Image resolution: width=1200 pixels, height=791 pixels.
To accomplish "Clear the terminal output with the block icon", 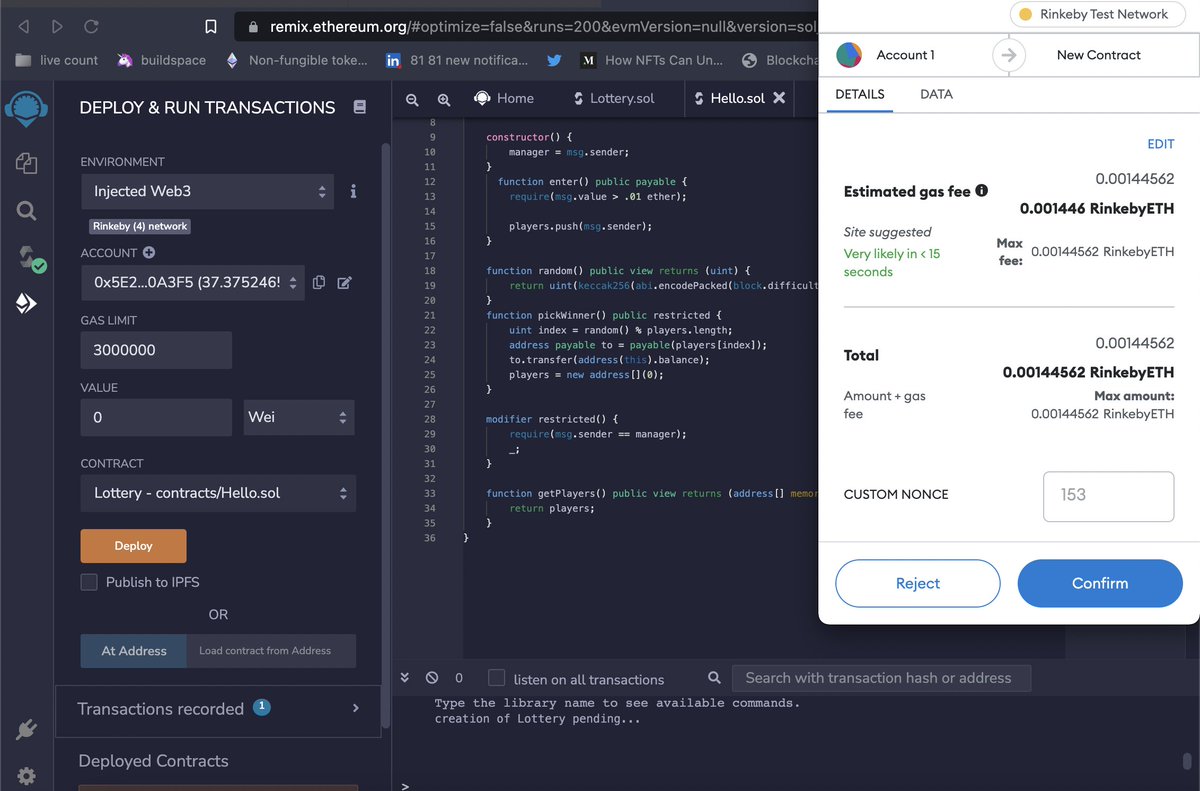I will [431, 677].
